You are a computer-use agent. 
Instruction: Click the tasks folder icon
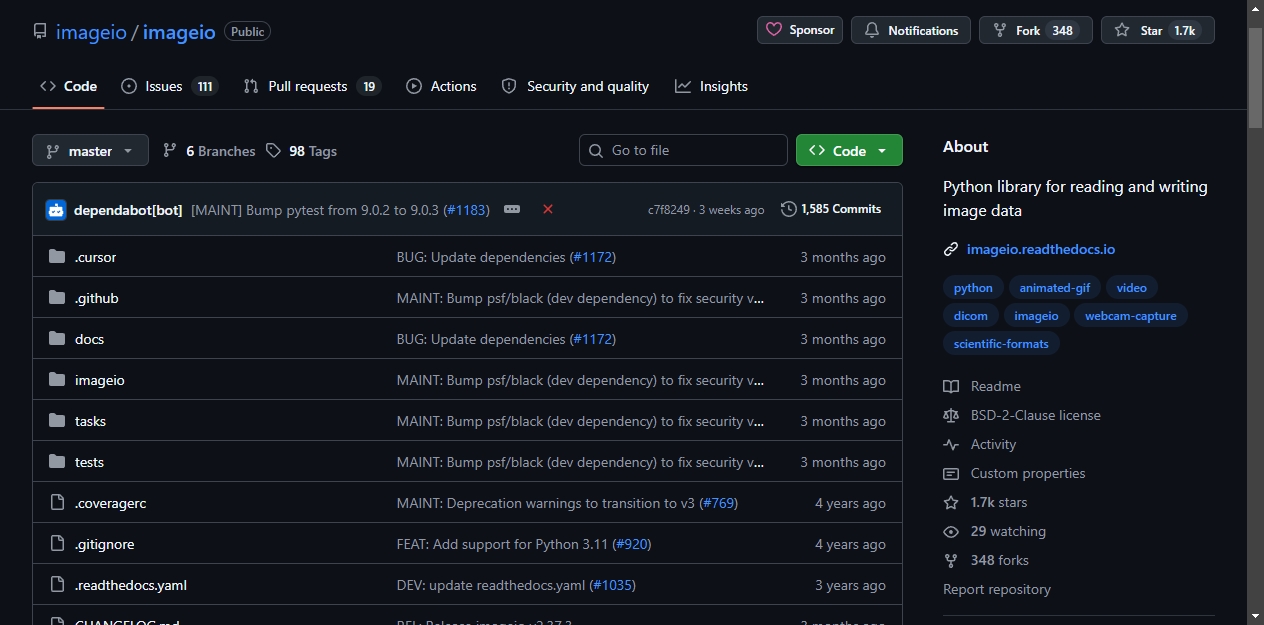coord(57,421)
